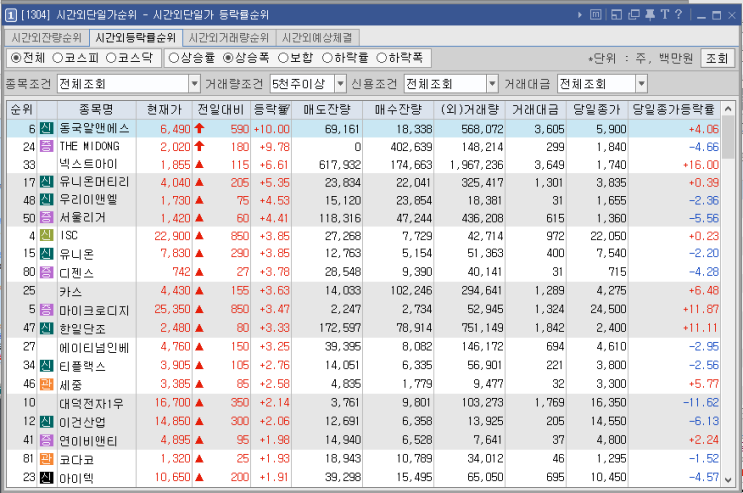This screenshot has width=743, height=493.
Task: Click the duplicate window icon in title bar
Action: pyautogui.click(x=634, y=15)
